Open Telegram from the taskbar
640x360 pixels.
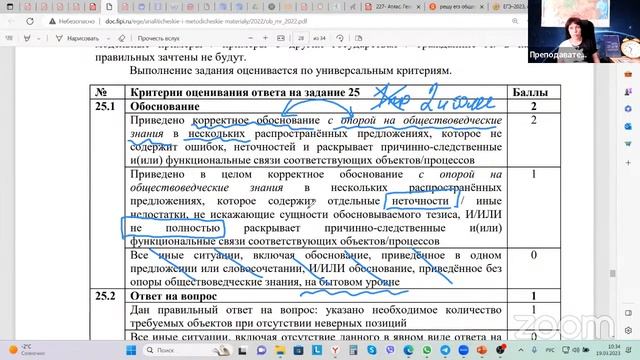click(x=445, y=350)
